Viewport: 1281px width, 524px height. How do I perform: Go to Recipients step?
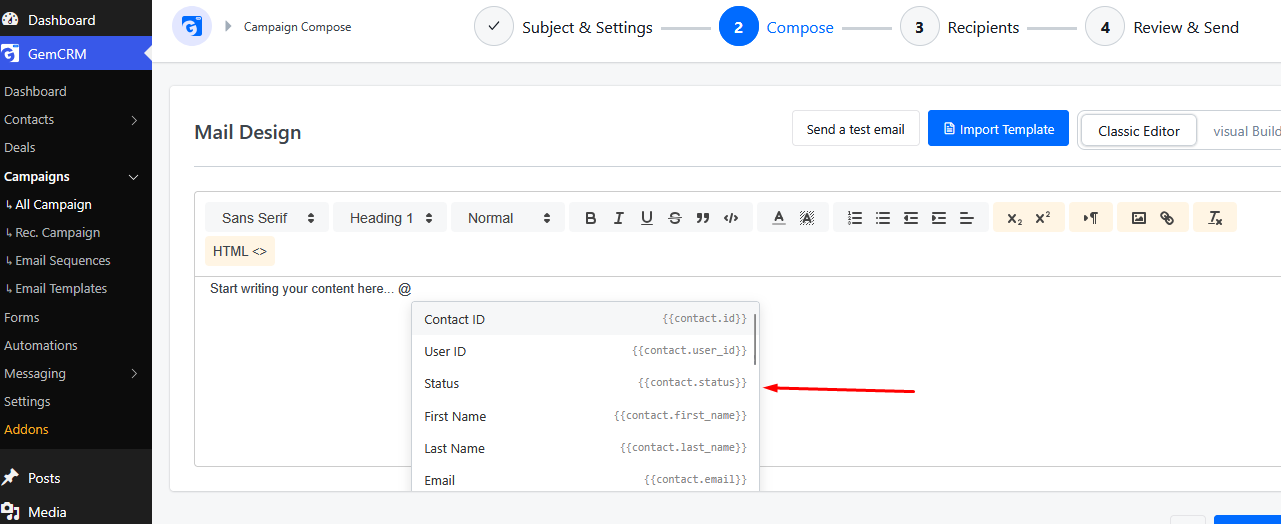coord(960,27)
